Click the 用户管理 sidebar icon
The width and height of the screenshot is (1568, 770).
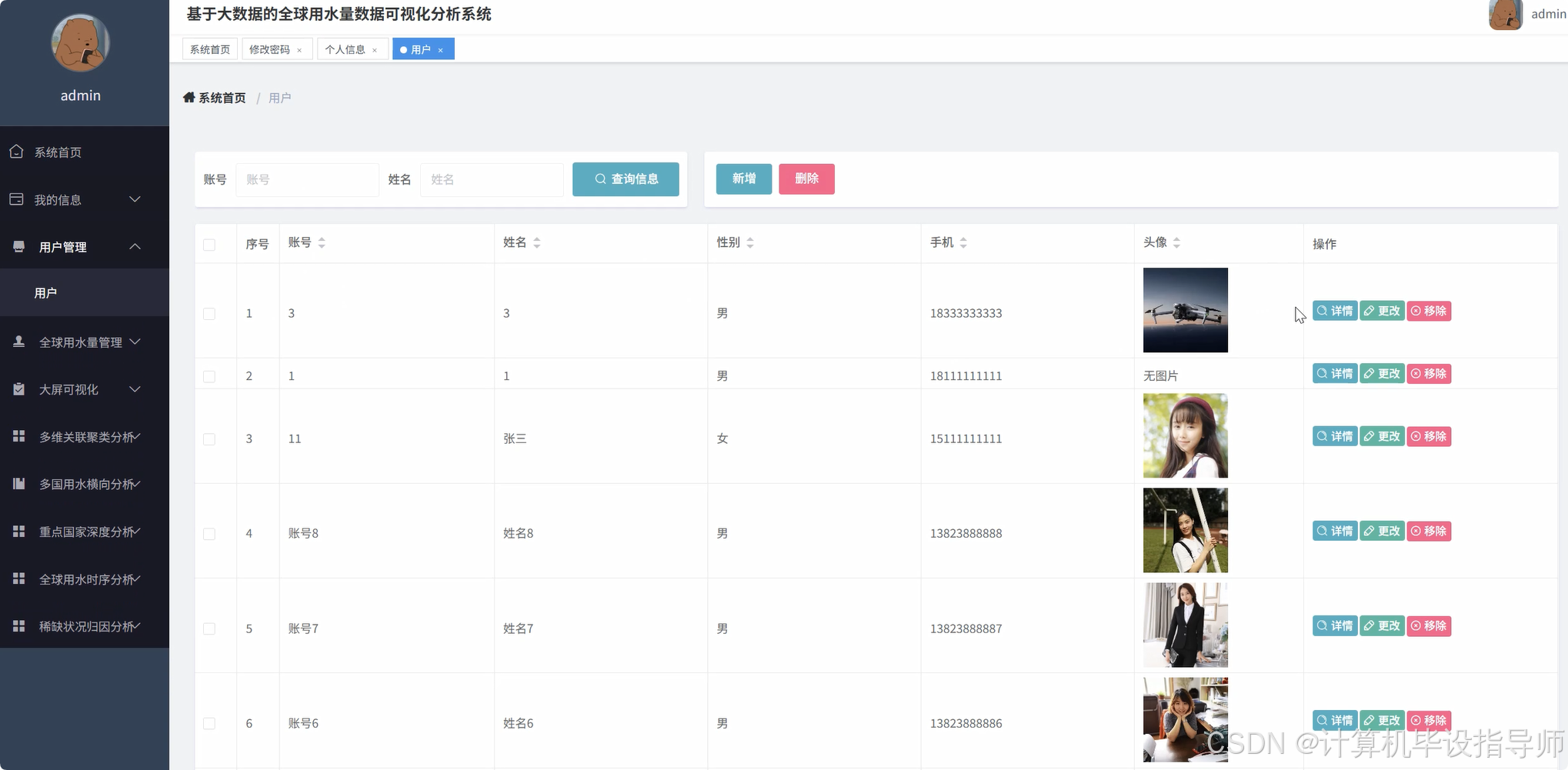click(x=19, y=246)
